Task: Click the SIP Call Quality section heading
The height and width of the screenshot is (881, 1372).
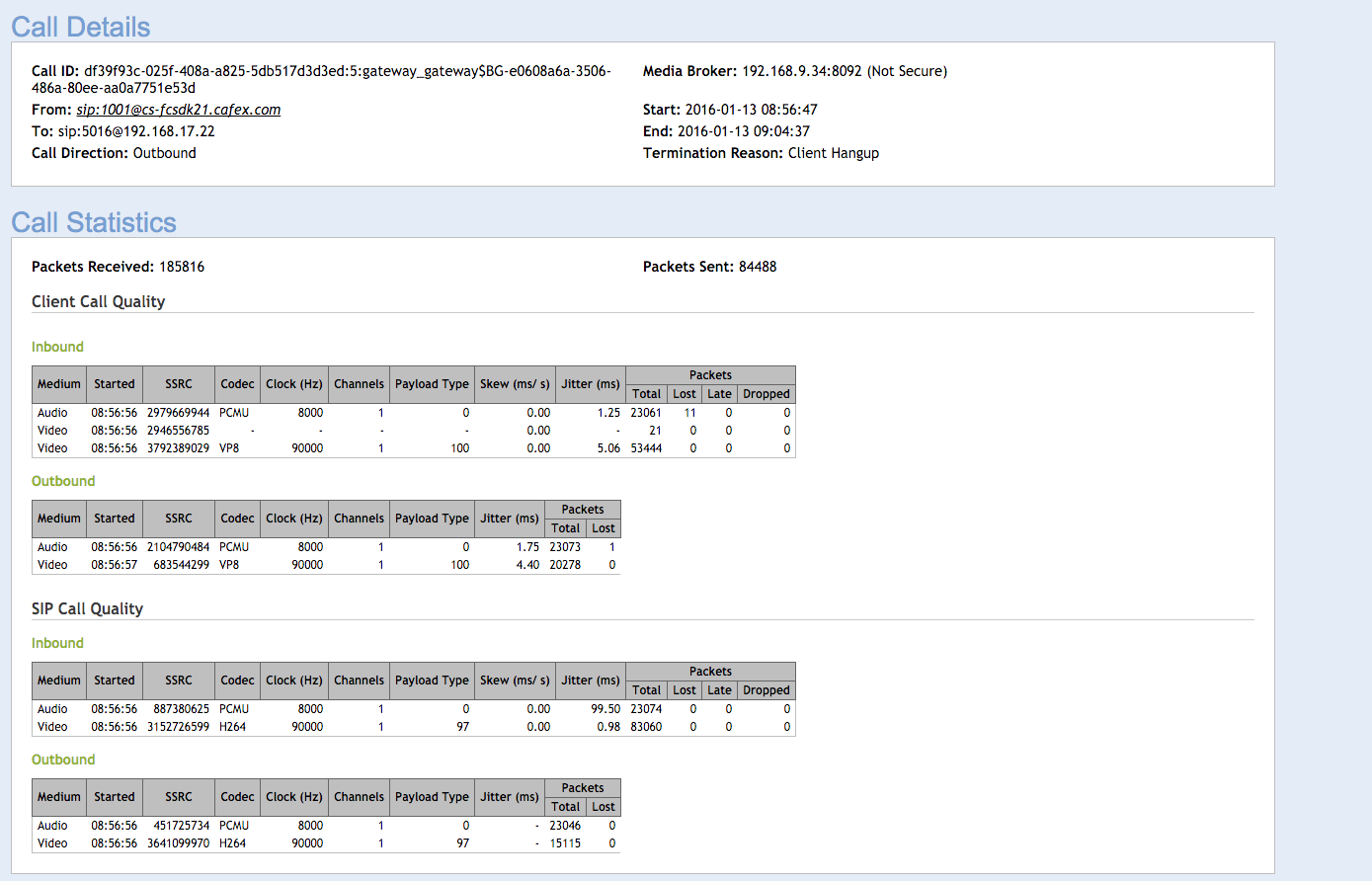Action: tap(88, 609)
